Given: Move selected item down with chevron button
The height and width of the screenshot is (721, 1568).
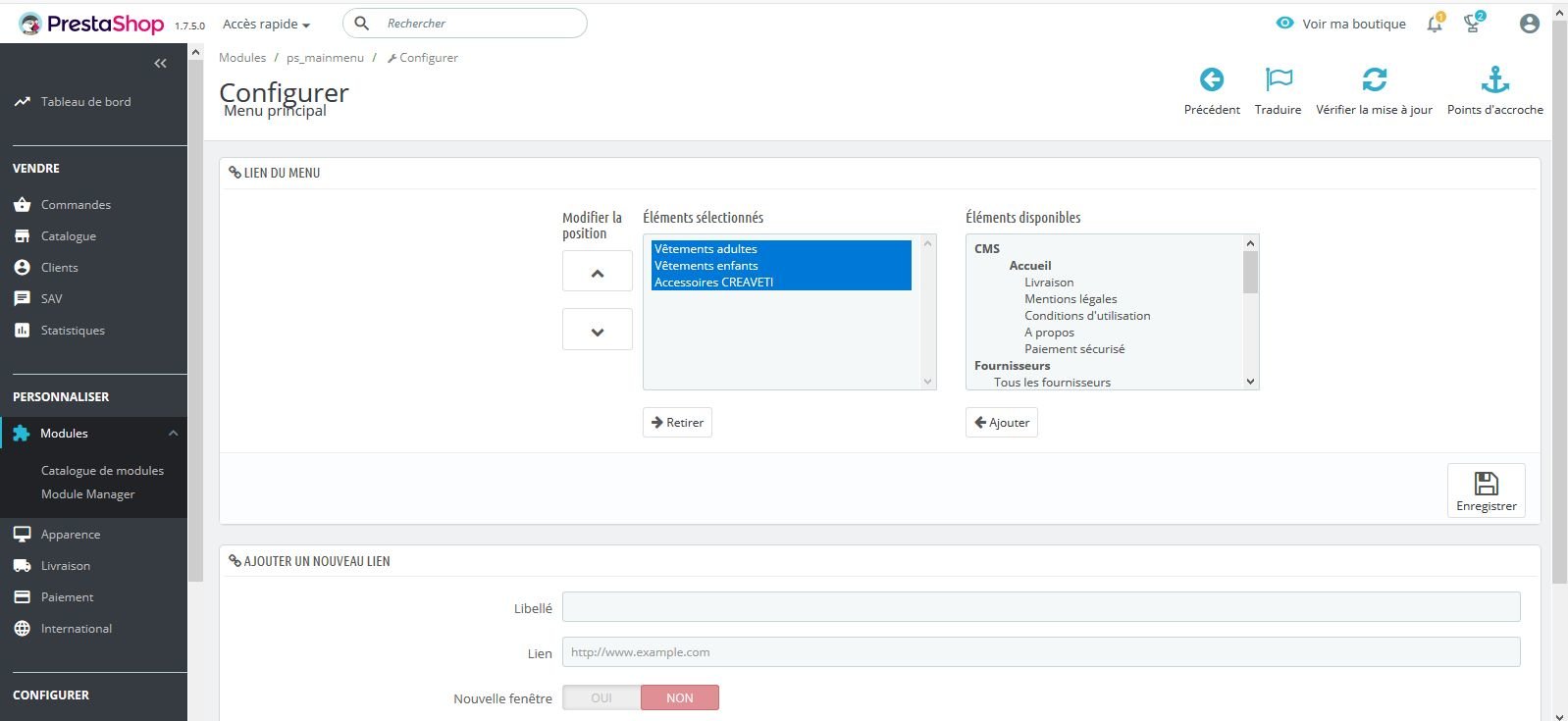Looking at the screenshot, I should (x=598, y=330).
